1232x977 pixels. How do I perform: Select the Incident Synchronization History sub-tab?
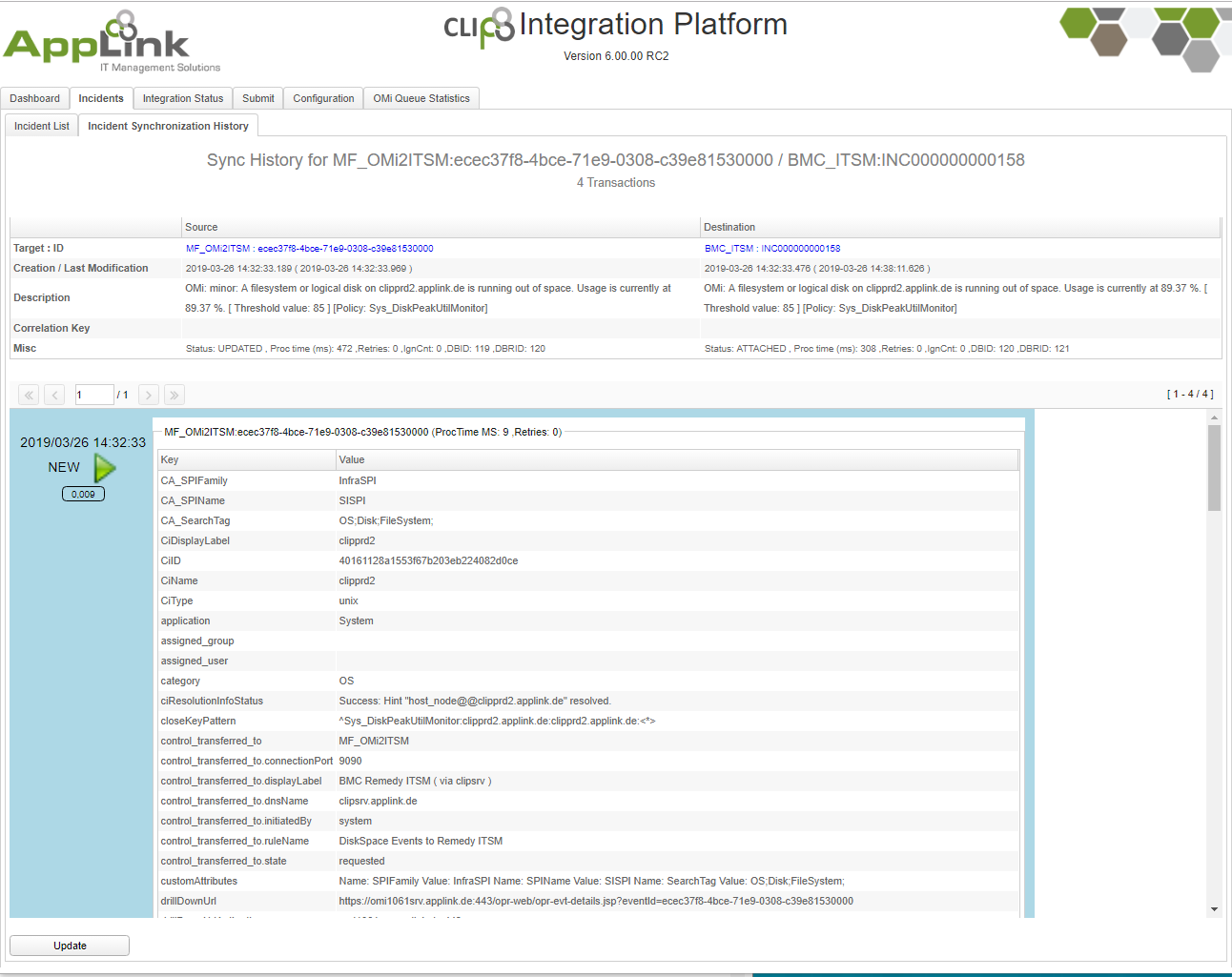click(x=168, y=126)
